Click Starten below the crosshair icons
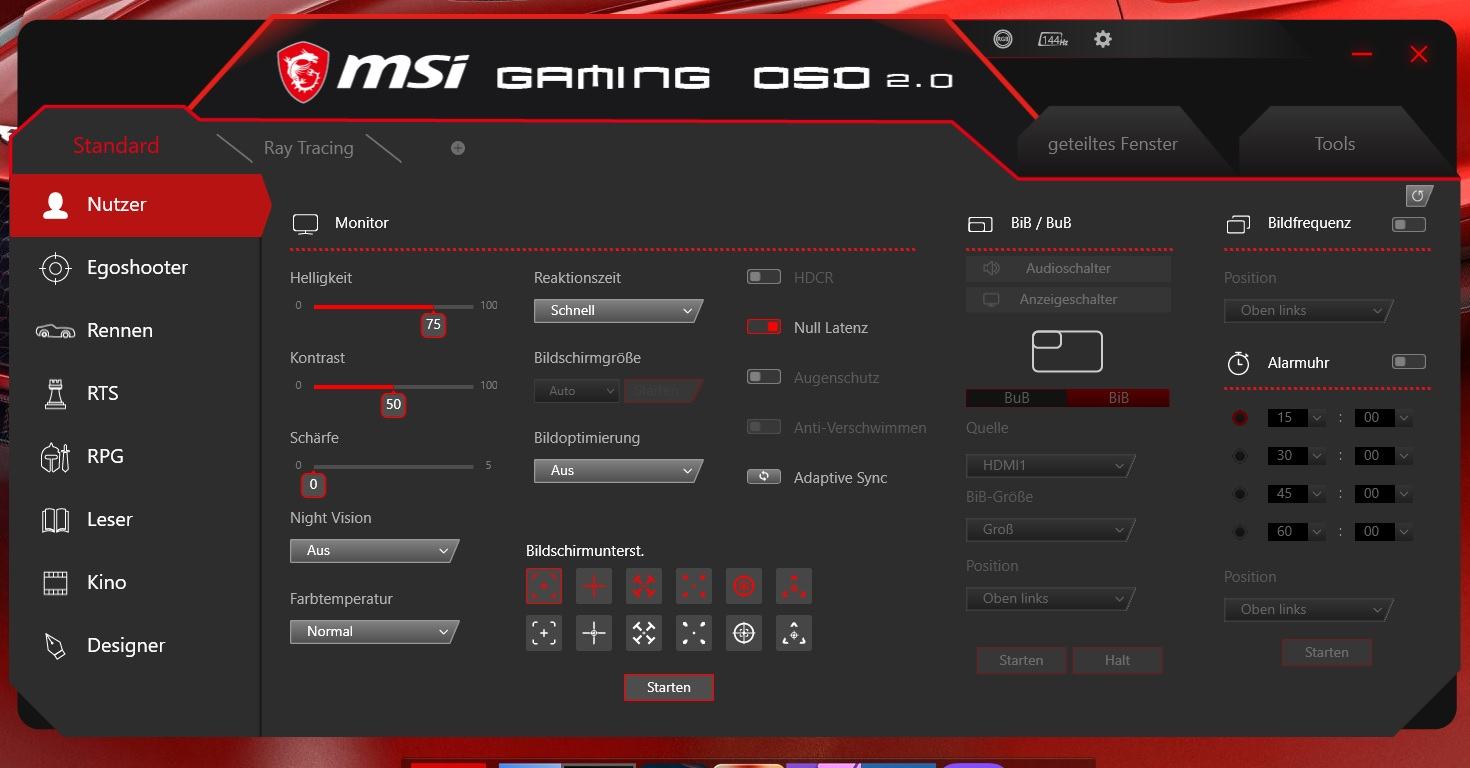 [x=669, y=687]
